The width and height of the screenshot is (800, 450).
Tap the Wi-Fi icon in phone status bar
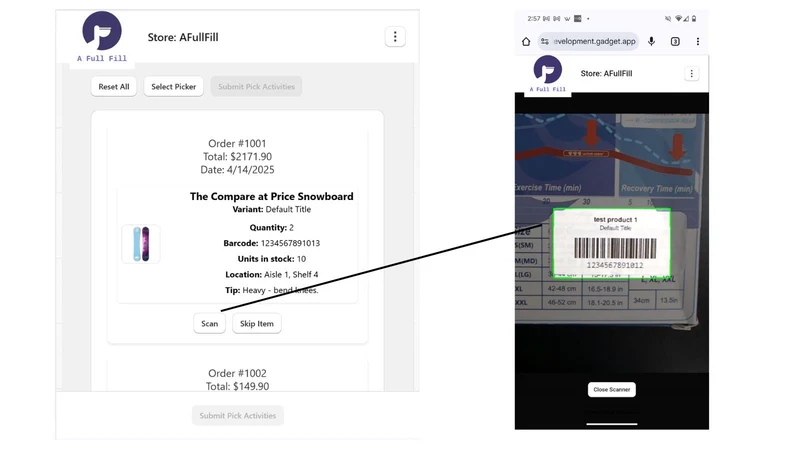tap(679, 18)
